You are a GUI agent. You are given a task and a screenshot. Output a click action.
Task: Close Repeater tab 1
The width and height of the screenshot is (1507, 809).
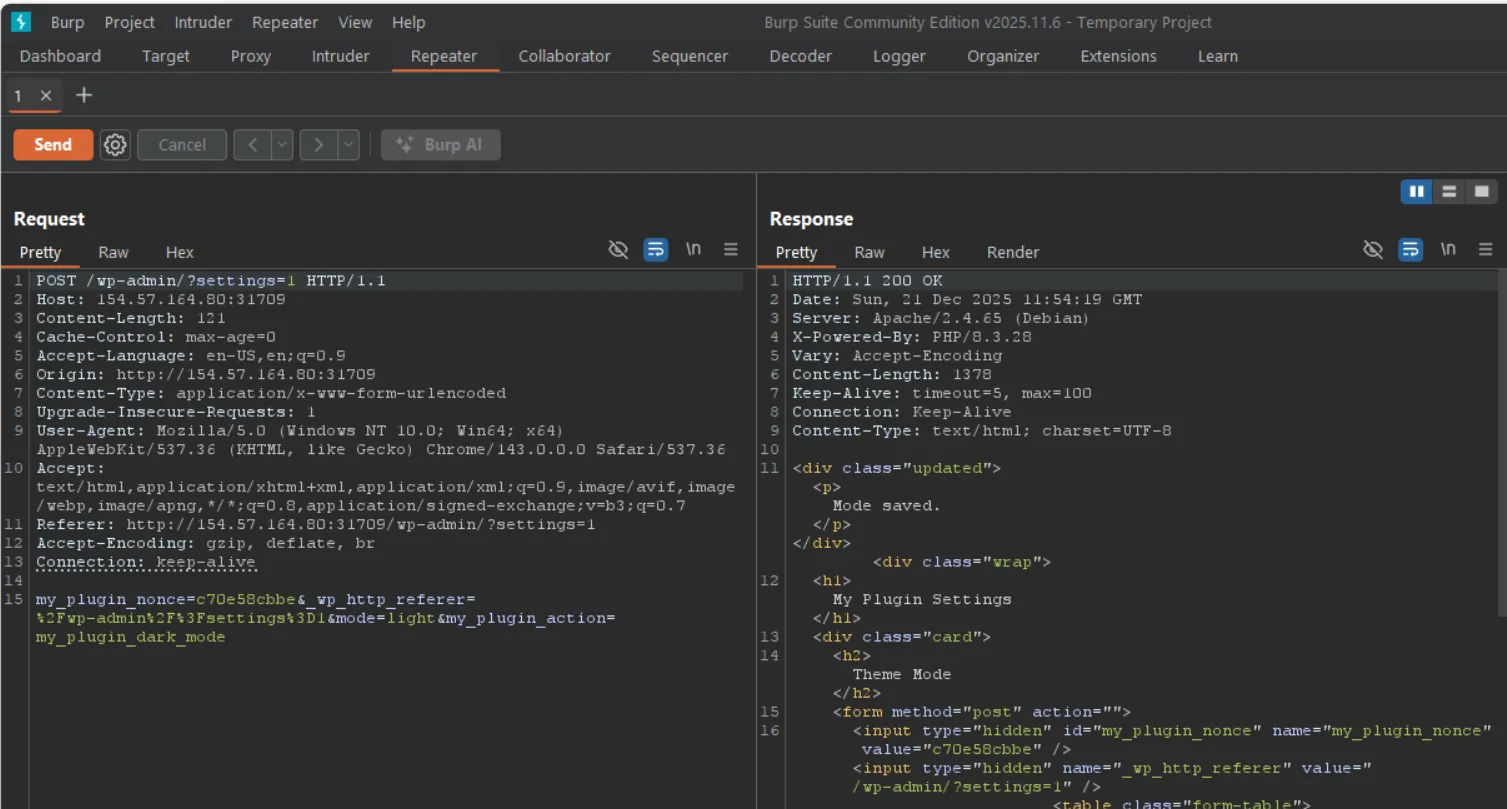pos(46,96)
